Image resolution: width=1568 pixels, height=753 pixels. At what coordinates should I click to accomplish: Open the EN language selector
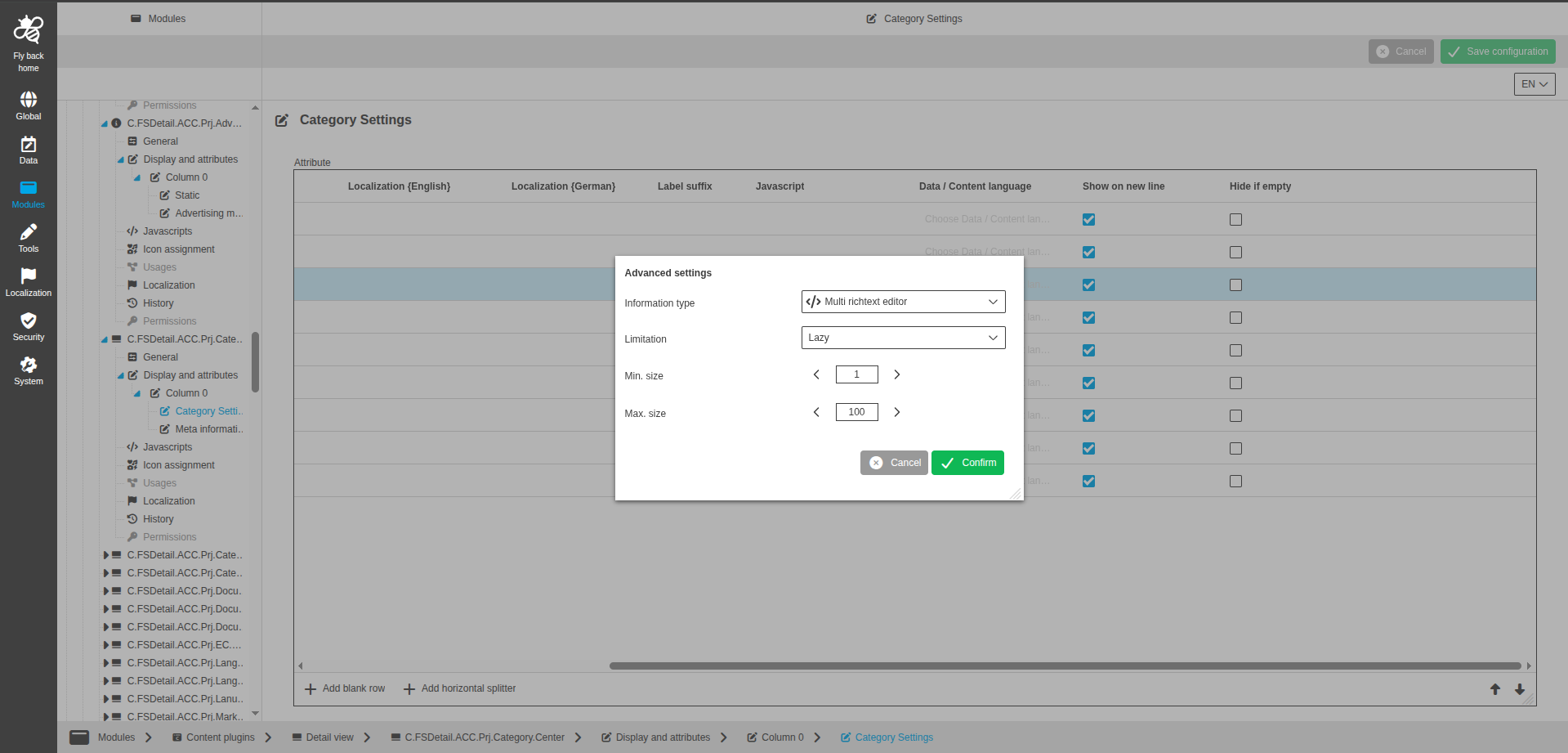point(1534,84)
